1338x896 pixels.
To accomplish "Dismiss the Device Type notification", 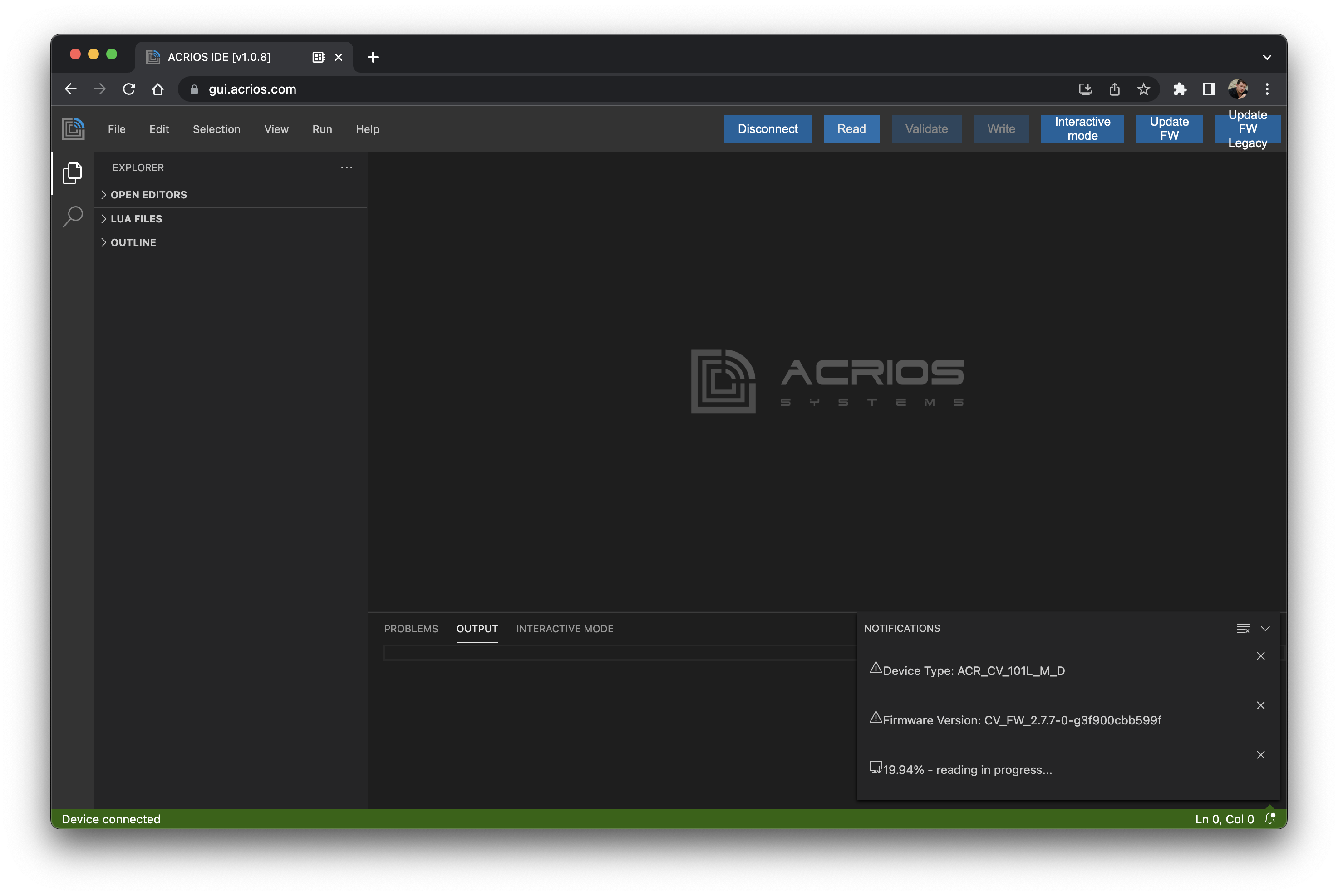I will coord(1260,655).
